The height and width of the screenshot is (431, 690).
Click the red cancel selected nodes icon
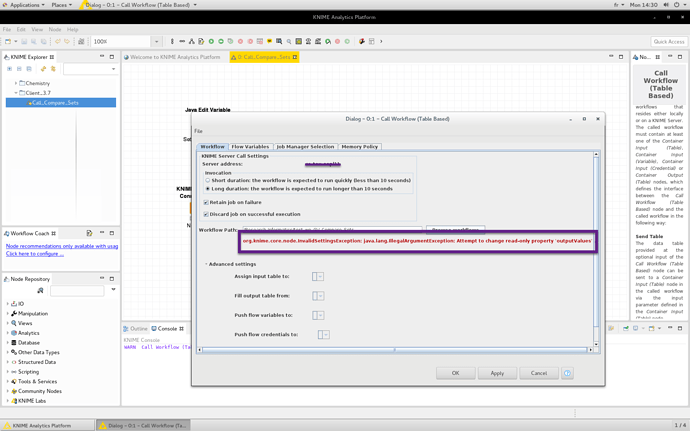(x=240, y=41)
